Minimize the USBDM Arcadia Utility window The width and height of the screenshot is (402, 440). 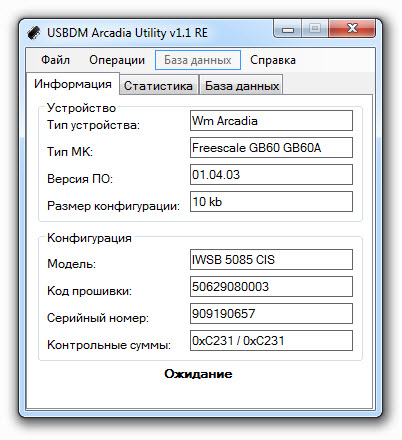pos(288,29)
